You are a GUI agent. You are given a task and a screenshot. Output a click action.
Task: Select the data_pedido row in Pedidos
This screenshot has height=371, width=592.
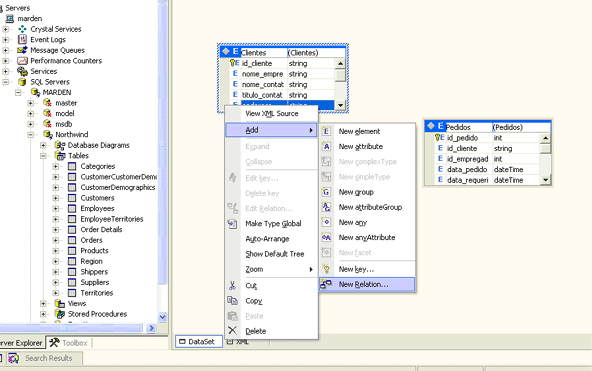[487, 169]
